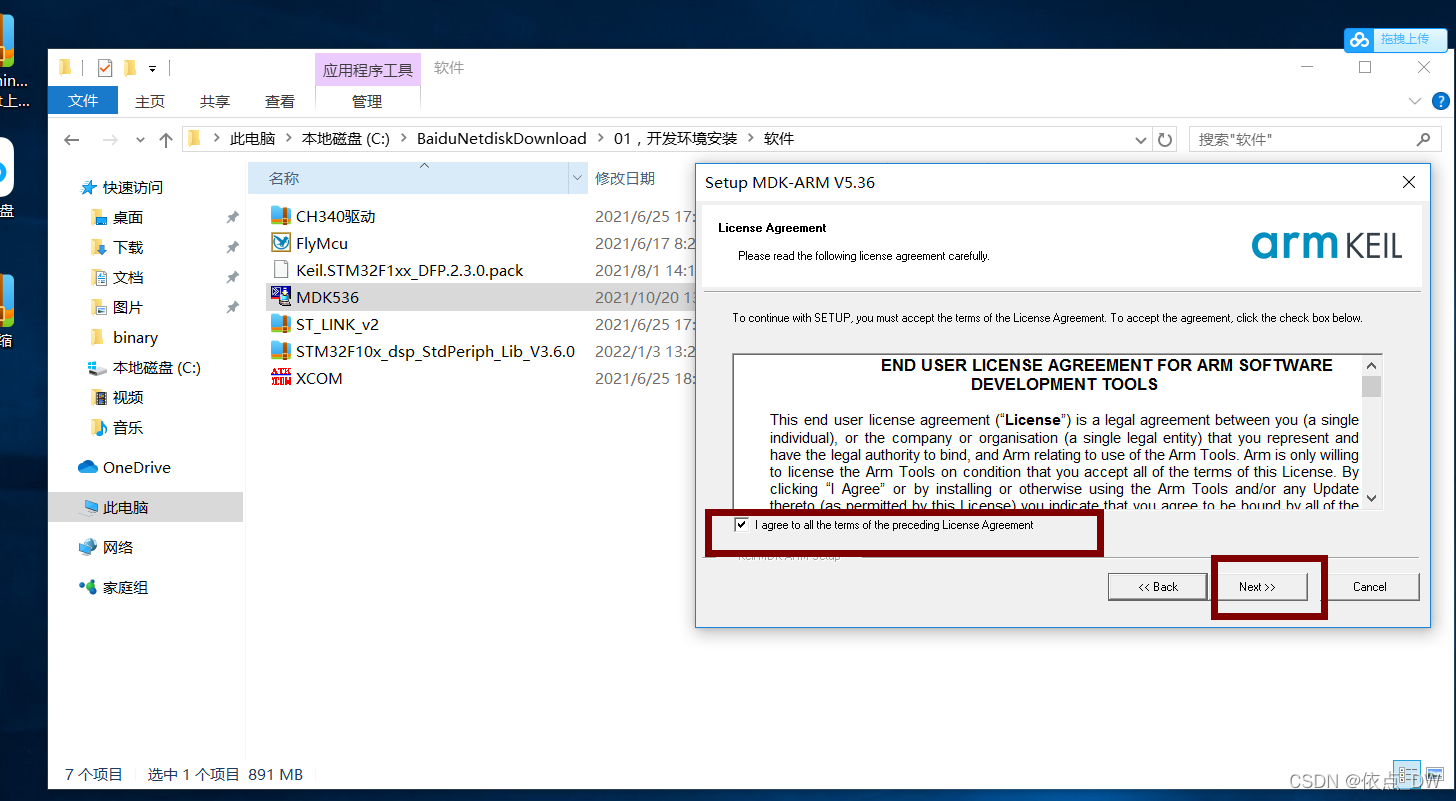Screen dimensions: 1456x801
Task: Expand the chevron after 此电脑 in path
Action: pyautogui.click(x=288, y=139)
